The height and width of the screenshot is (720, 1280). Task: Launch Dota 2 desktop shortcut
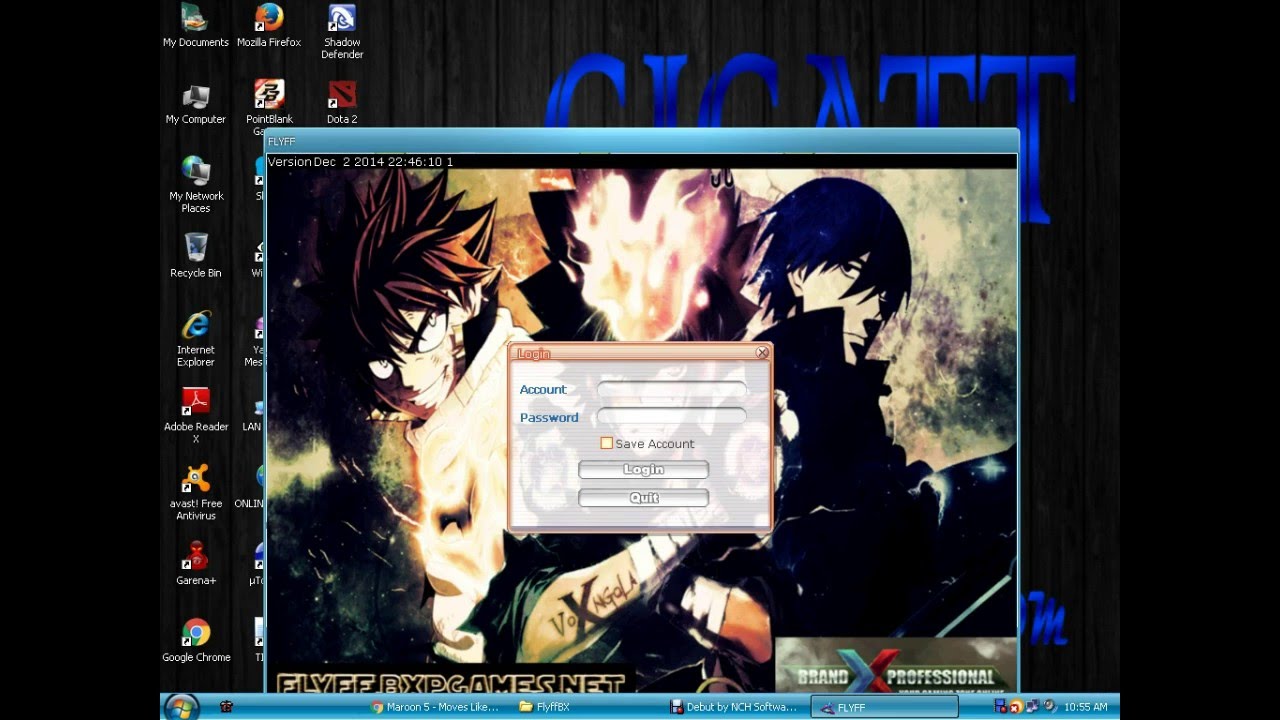342,104
